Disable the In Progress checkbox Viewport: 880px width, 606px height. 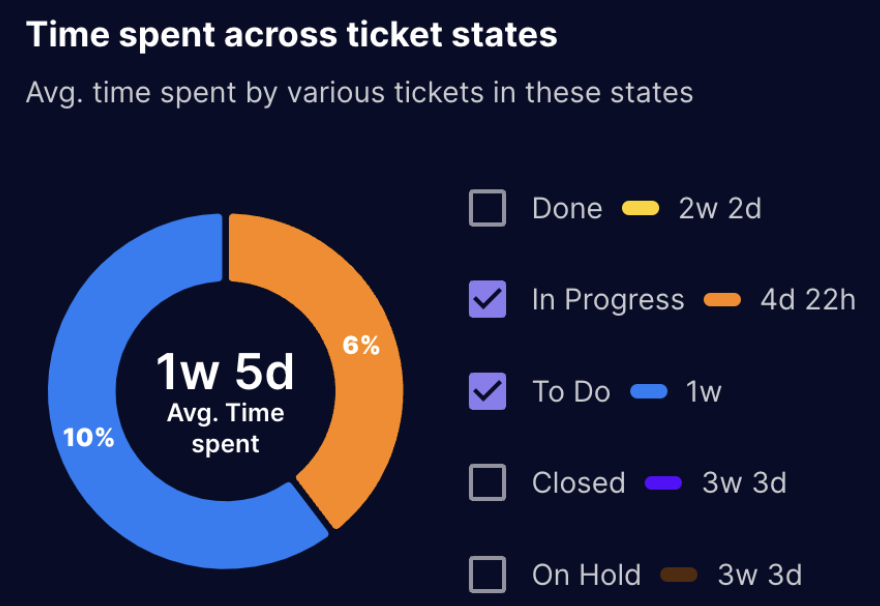487,299
